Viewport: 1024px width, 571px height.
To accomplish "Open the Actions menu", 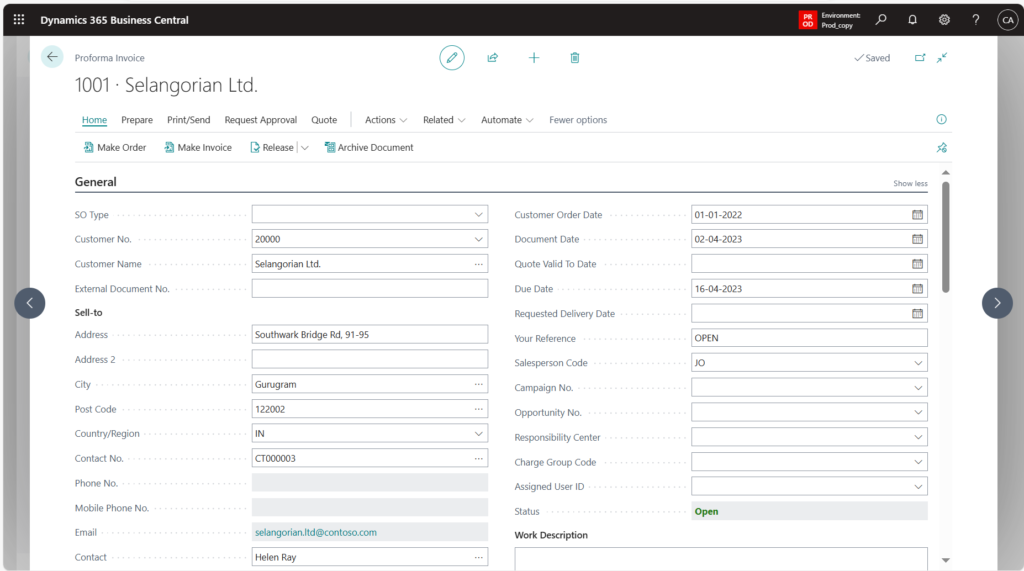I will (x=386, y=120).
